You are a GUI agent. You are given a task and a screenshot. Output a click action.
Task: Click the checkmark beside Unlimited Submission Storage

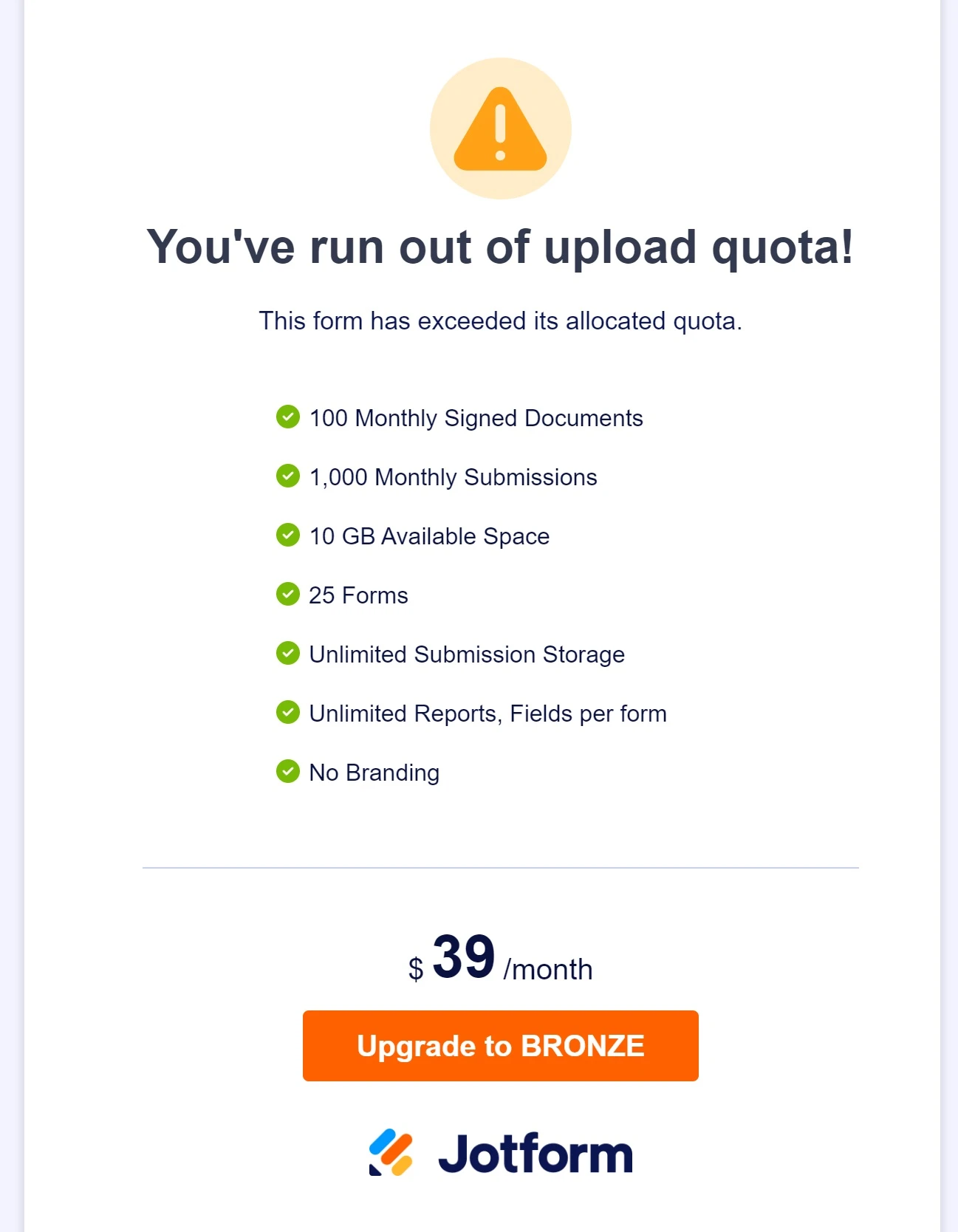point(288,654)
